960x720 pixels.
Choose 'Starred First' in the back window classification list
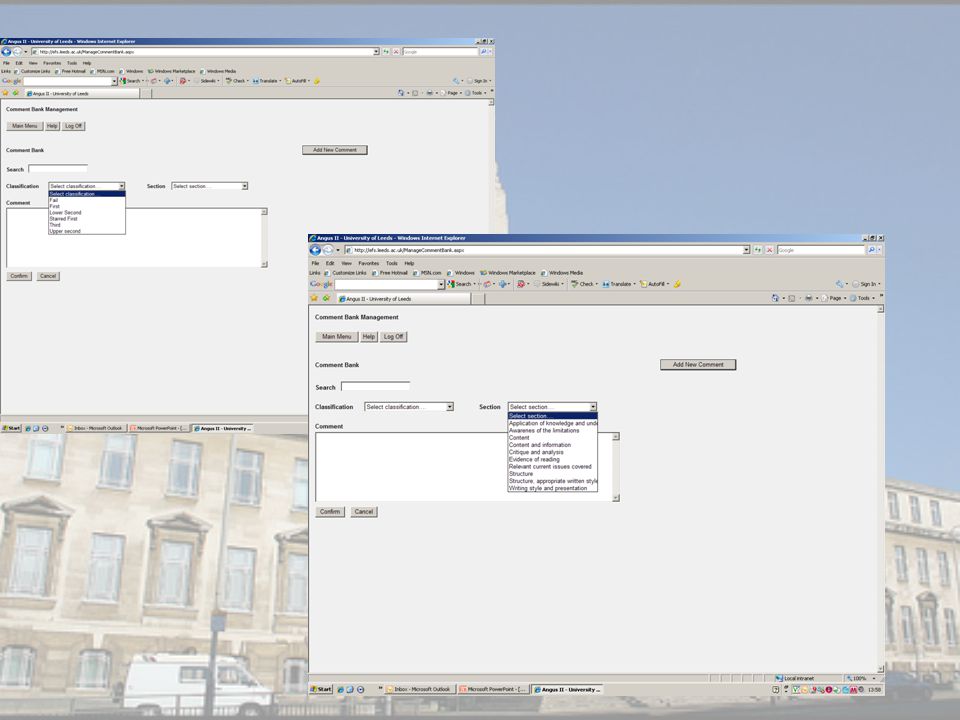pyautogui.click(x=87, y=219)
